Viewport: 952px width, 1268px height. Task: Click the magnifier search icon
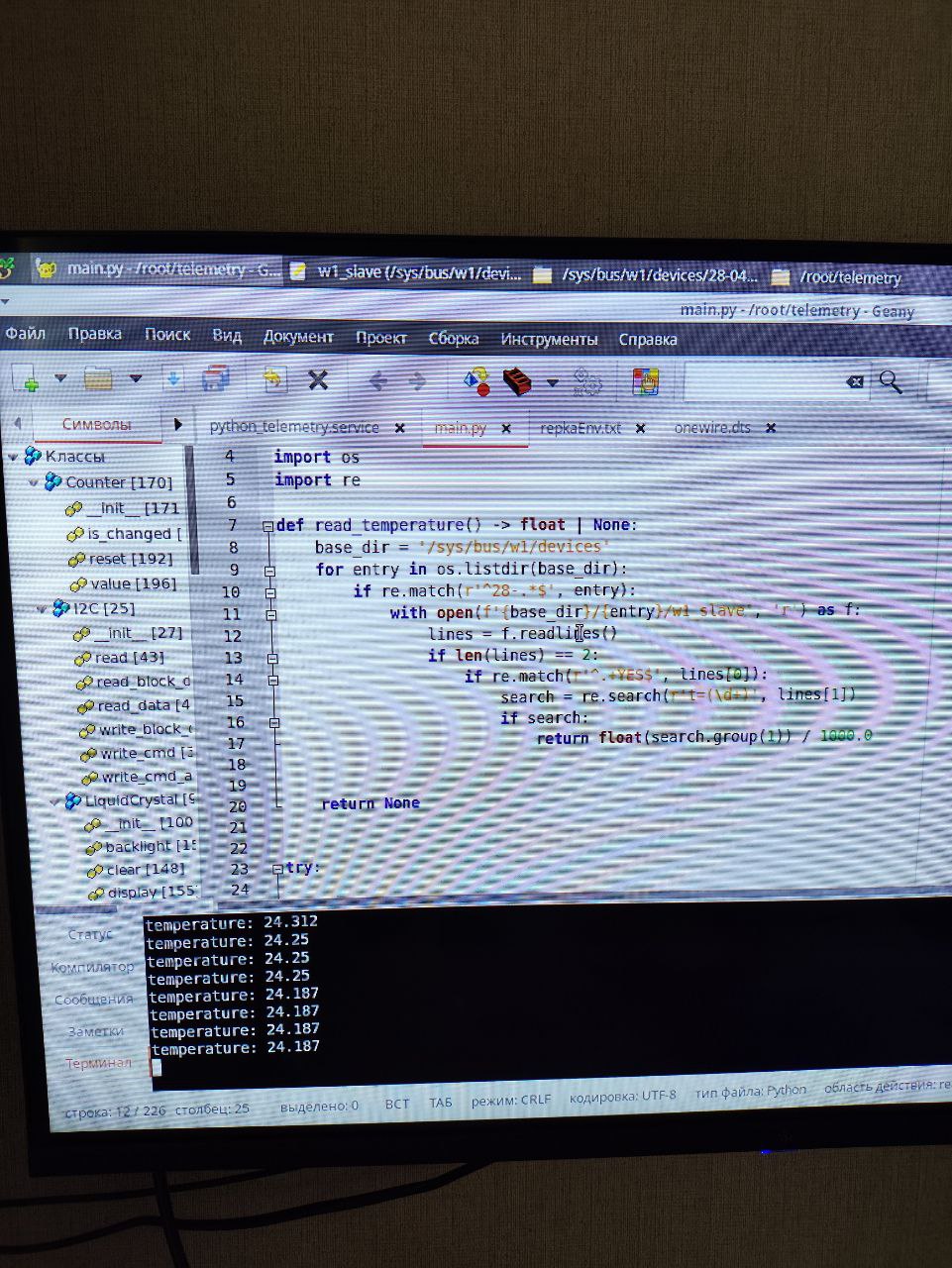(891, 382)
